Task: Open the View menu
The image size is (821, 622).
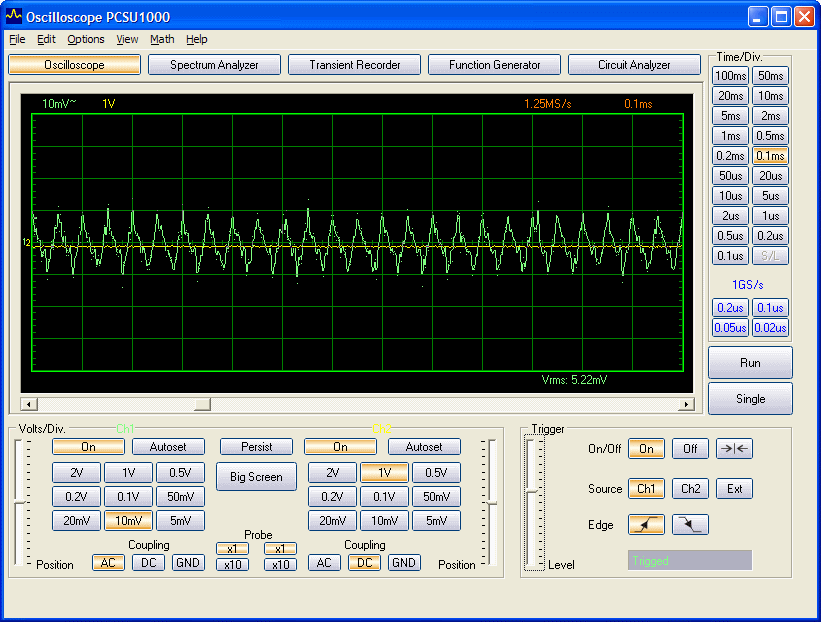Action: (127, 39)
